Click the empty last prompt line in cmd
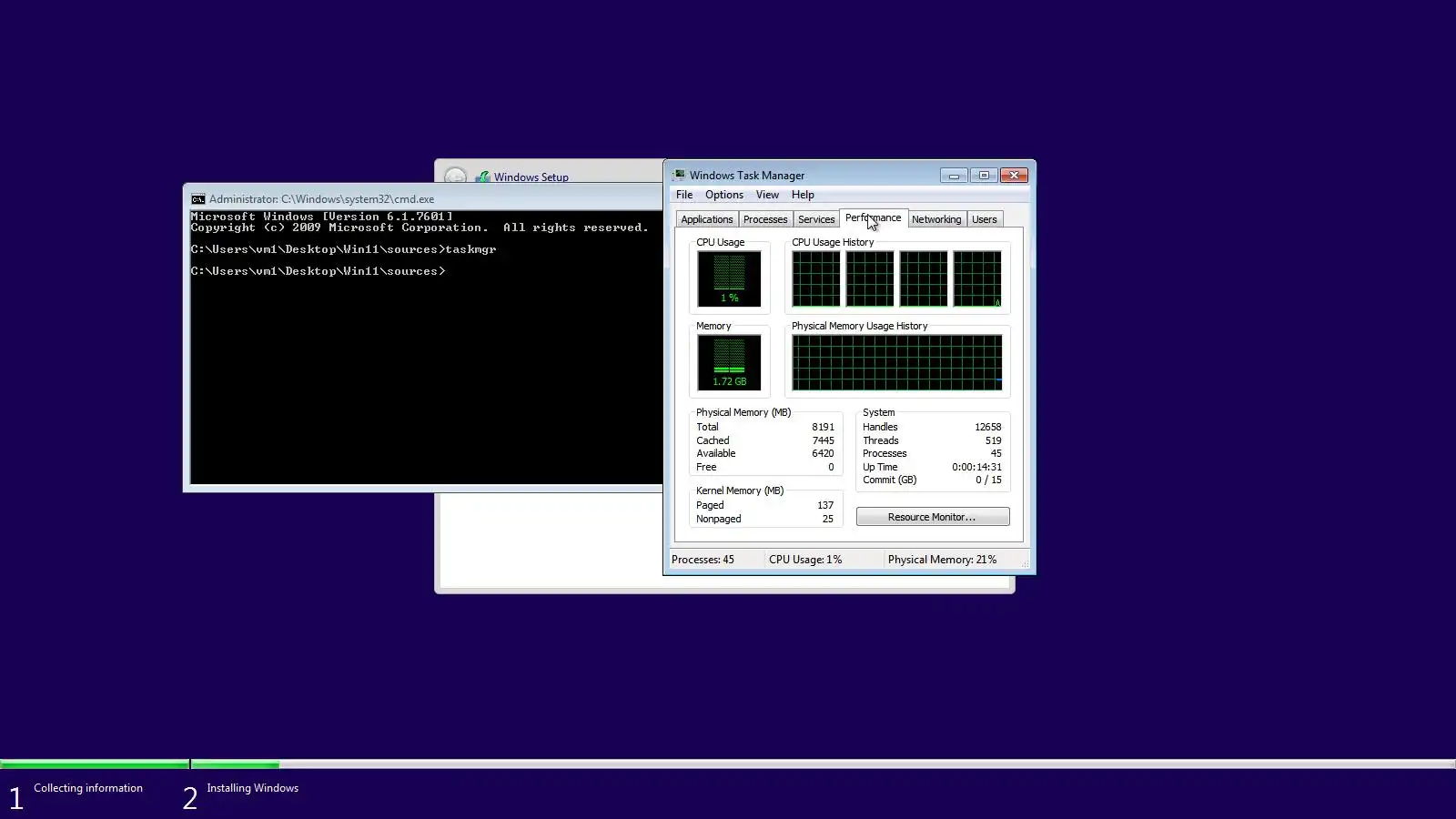1456x819 pixels. (318, 271)
